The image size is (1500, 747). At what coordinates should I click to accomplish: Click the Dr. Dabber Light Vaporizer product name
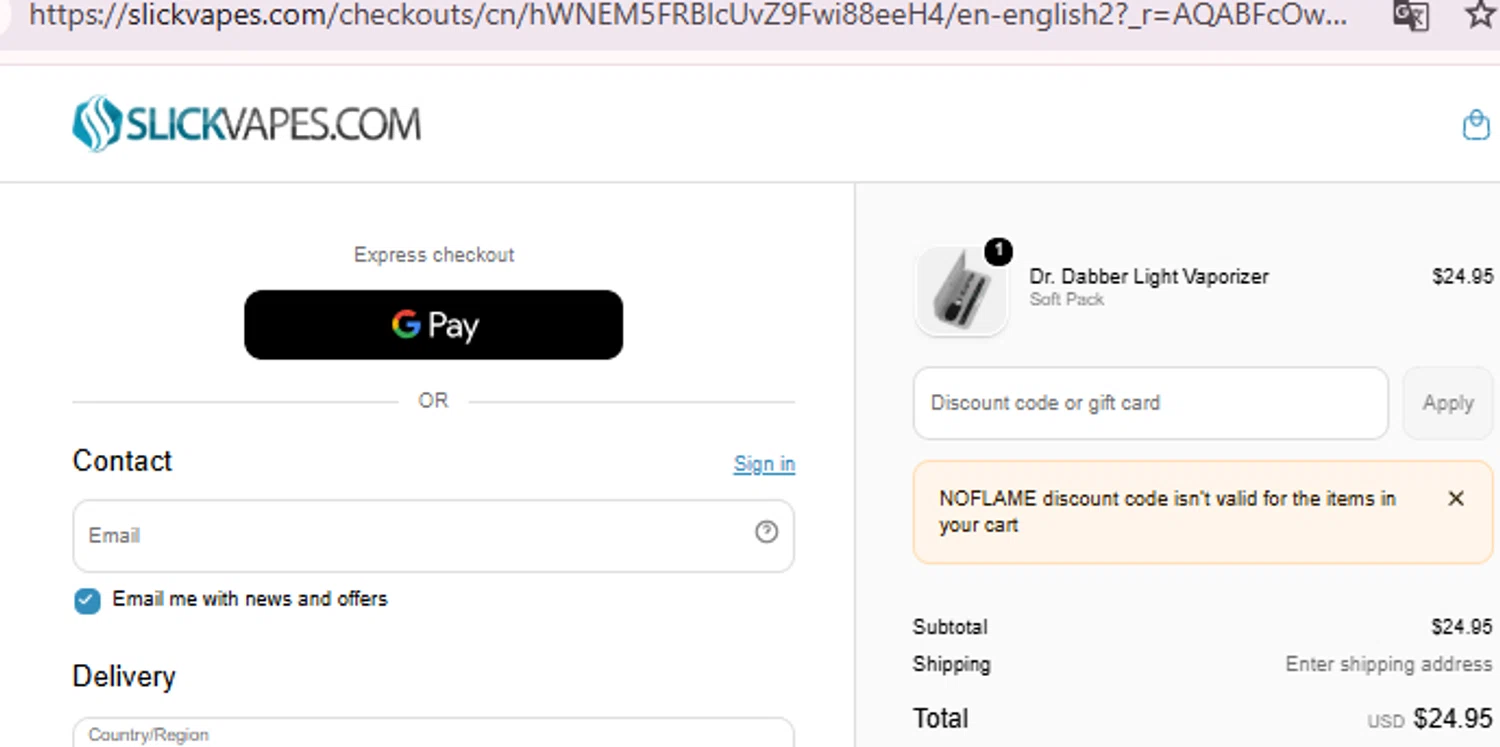[1149, 277]
